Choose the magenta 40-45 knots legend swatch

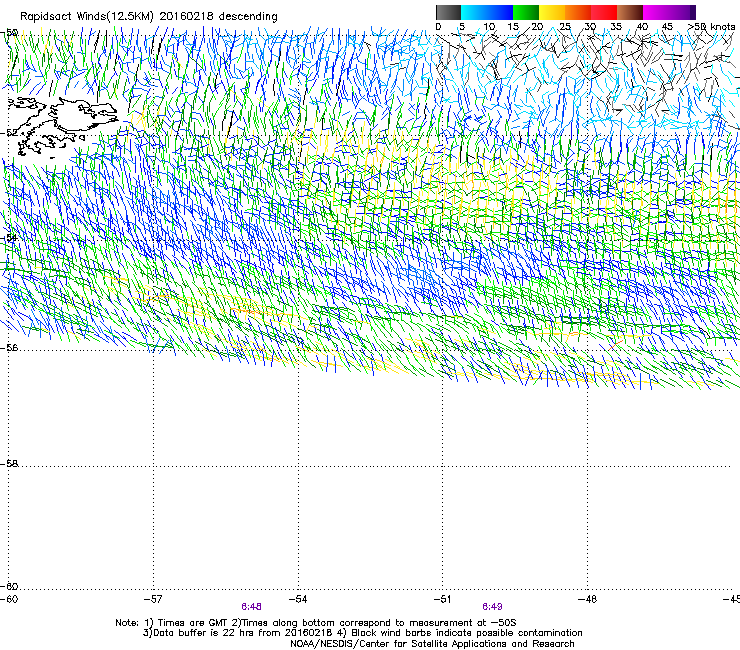(656, 12)
